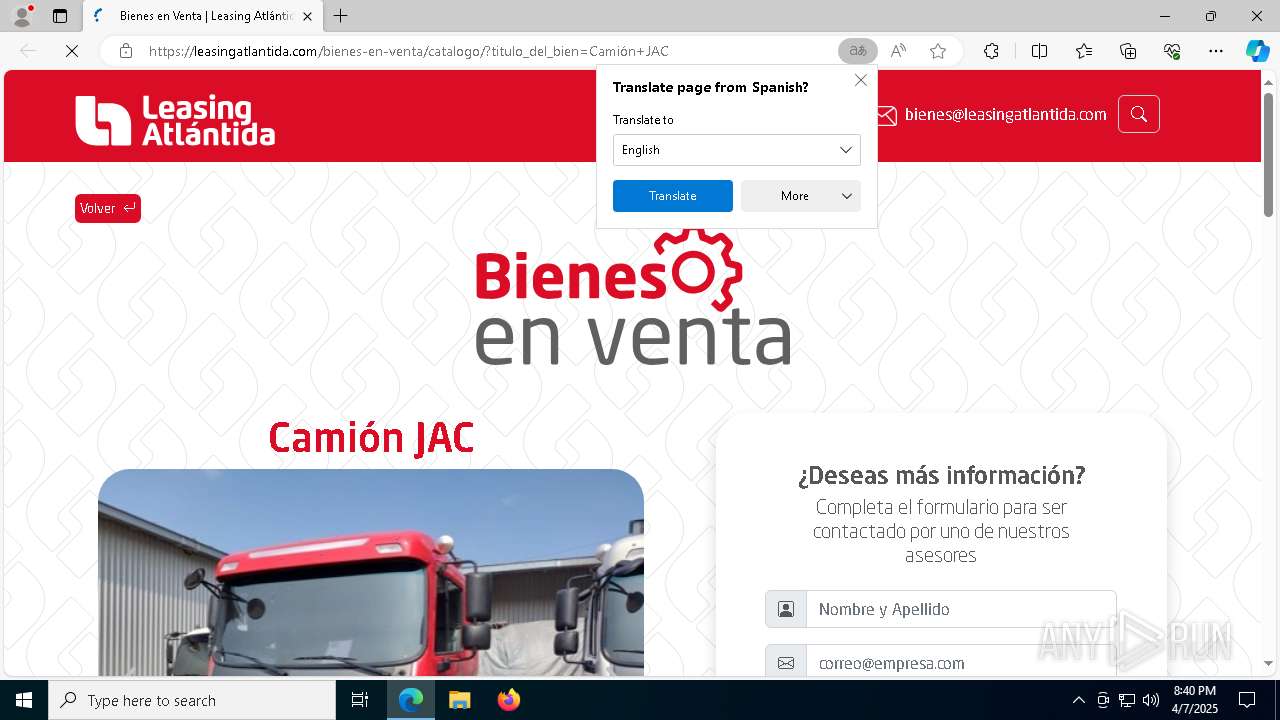Start Read aloud feature
Image resolution: width=1280 pixels, height=720 pixels.
pyautogui.click(x=898, y=51)
